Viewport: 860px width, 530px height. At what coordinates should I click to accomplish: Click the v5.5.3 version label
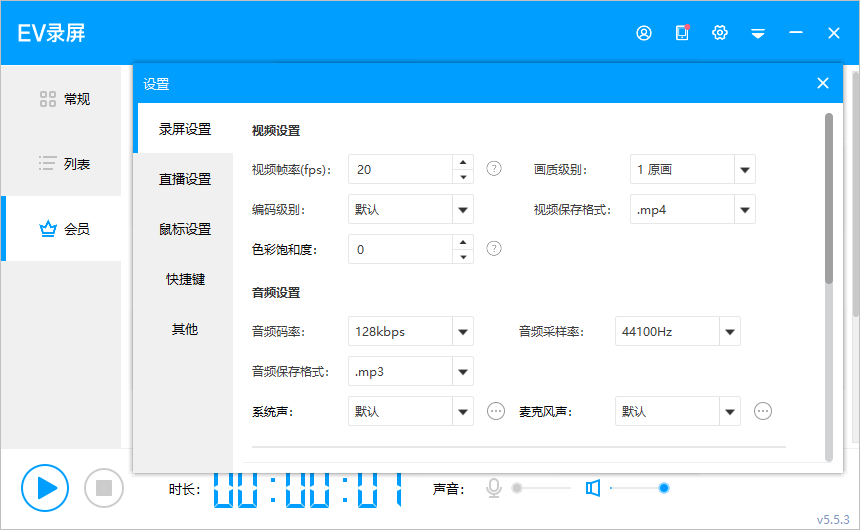coord(833,519)
